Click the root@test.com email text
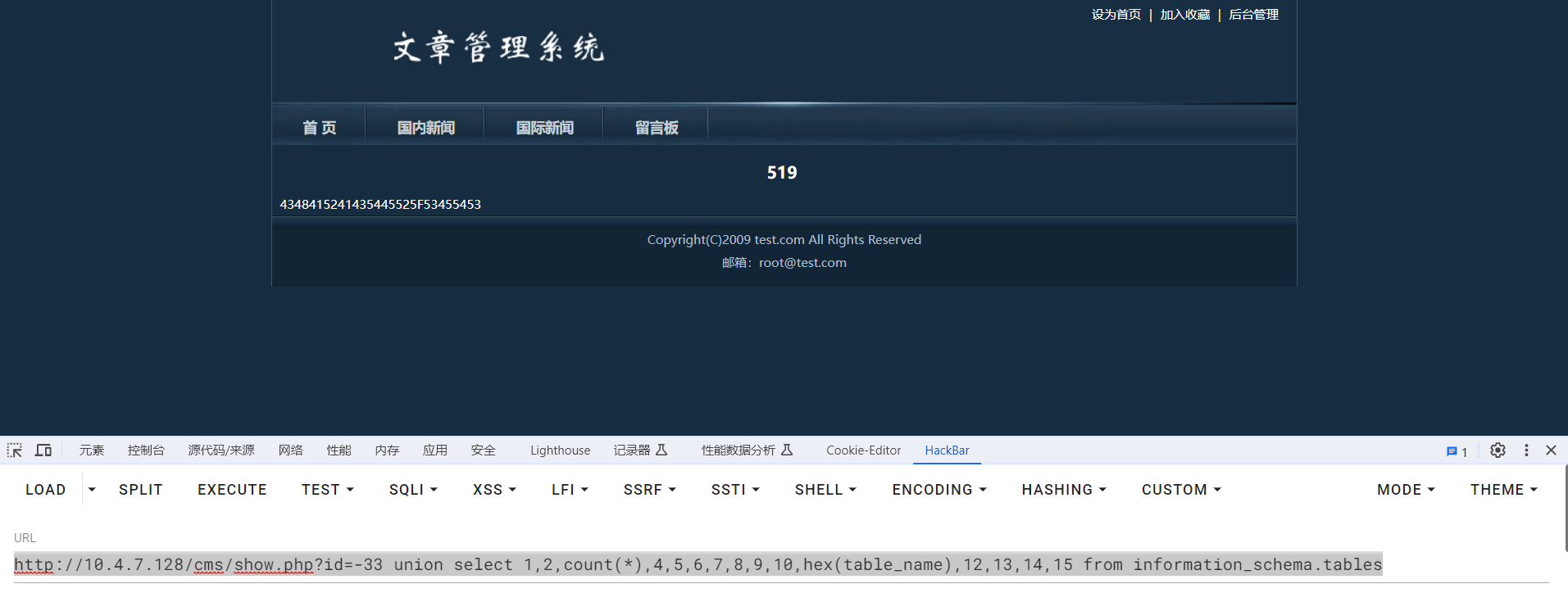The image size is (1568, 593). tap(802, 263)
